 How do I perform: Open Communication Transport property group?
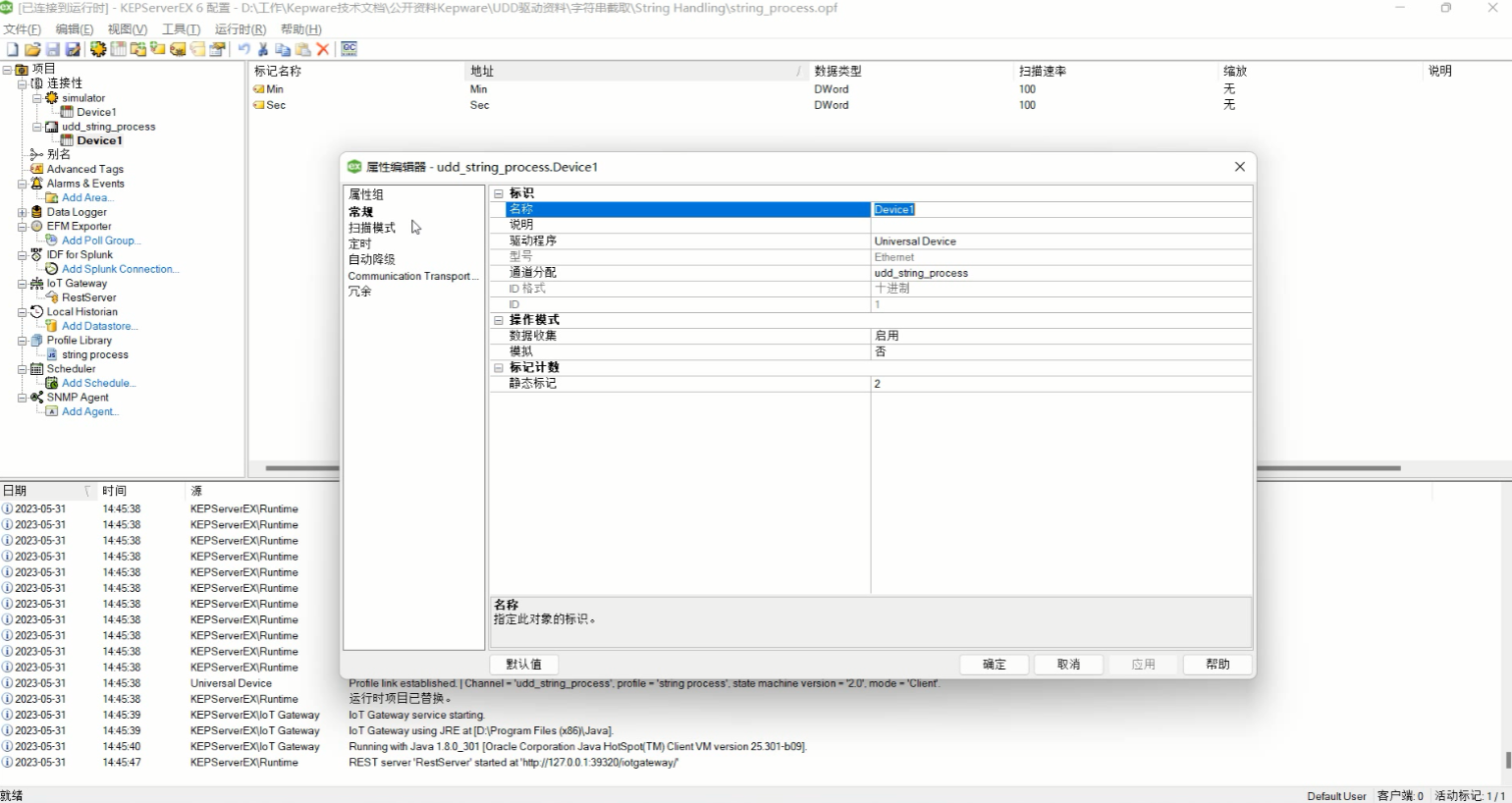point(412,276)
